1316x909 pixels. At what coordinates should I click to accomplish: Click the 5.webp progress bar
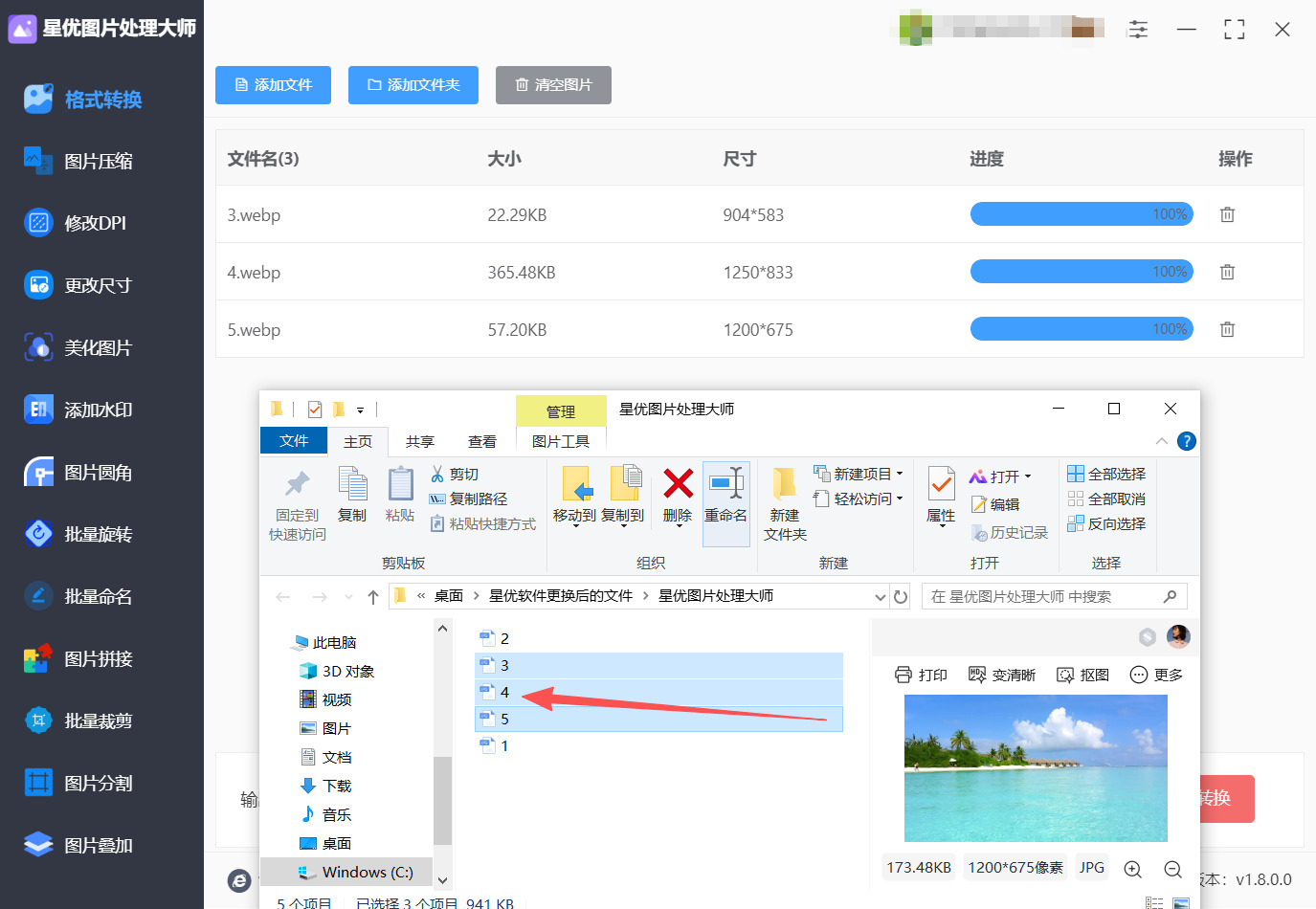point(1082,329)
